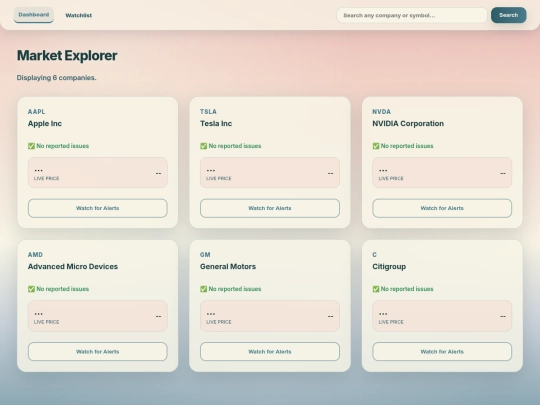Select the NVDA ticker symbol

[x=382, y=112]
